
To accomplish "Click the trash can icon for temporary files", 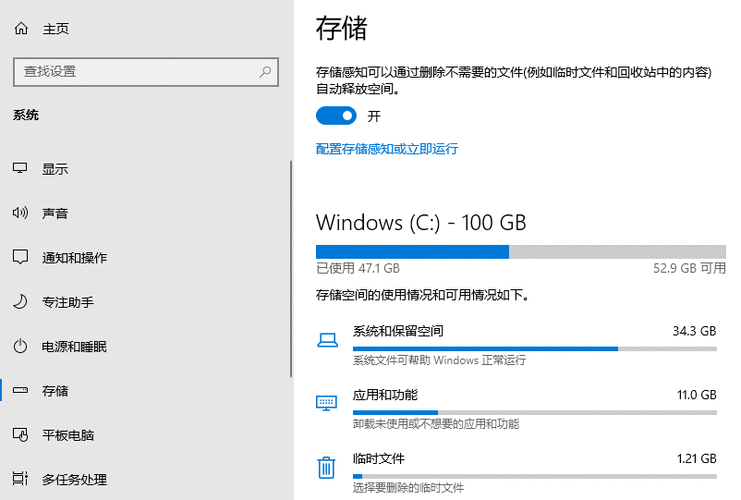I will (x=326, y=467).
